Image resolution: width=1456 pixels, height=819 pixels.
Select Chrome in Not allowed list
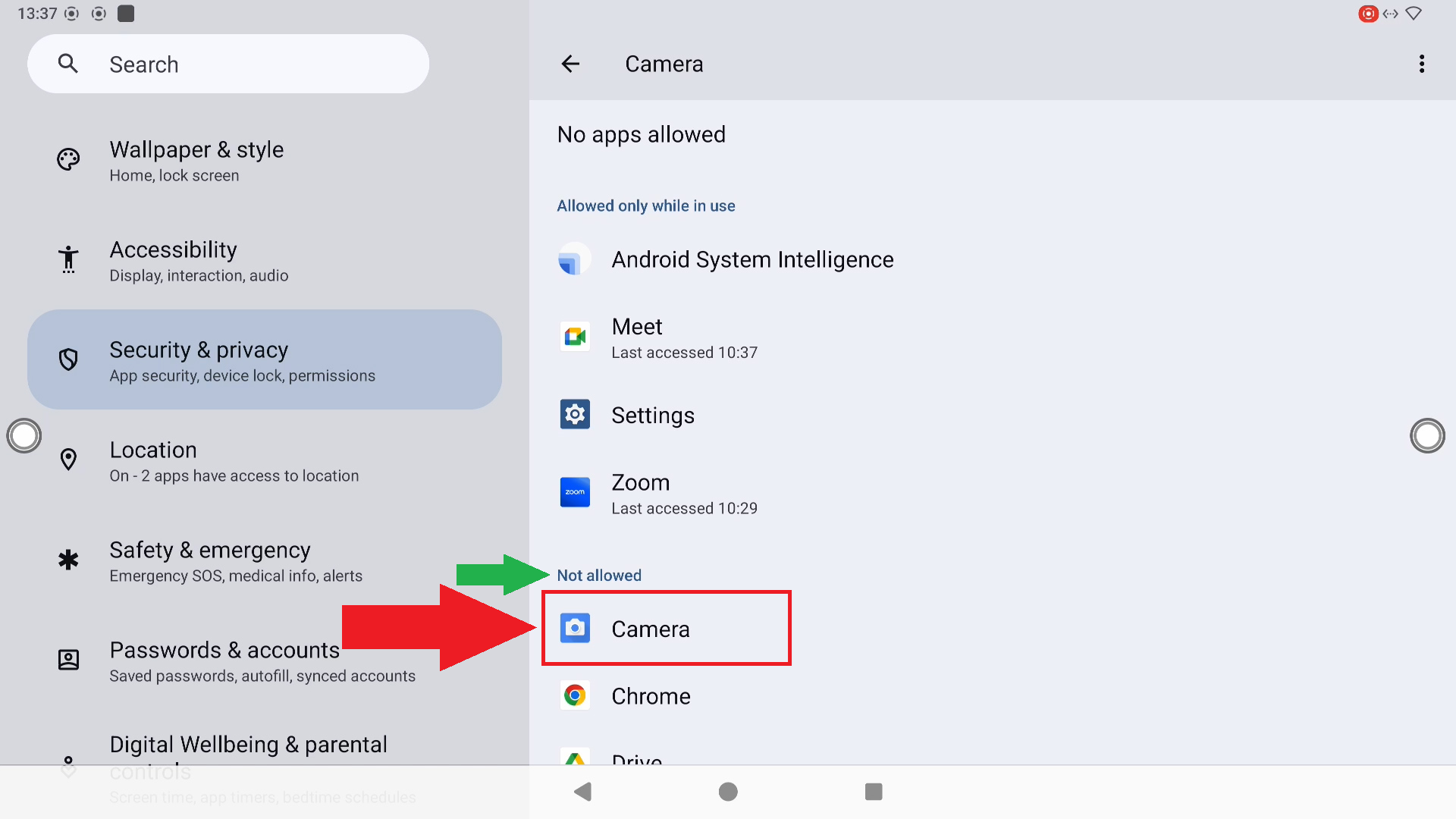coord(651,696)
